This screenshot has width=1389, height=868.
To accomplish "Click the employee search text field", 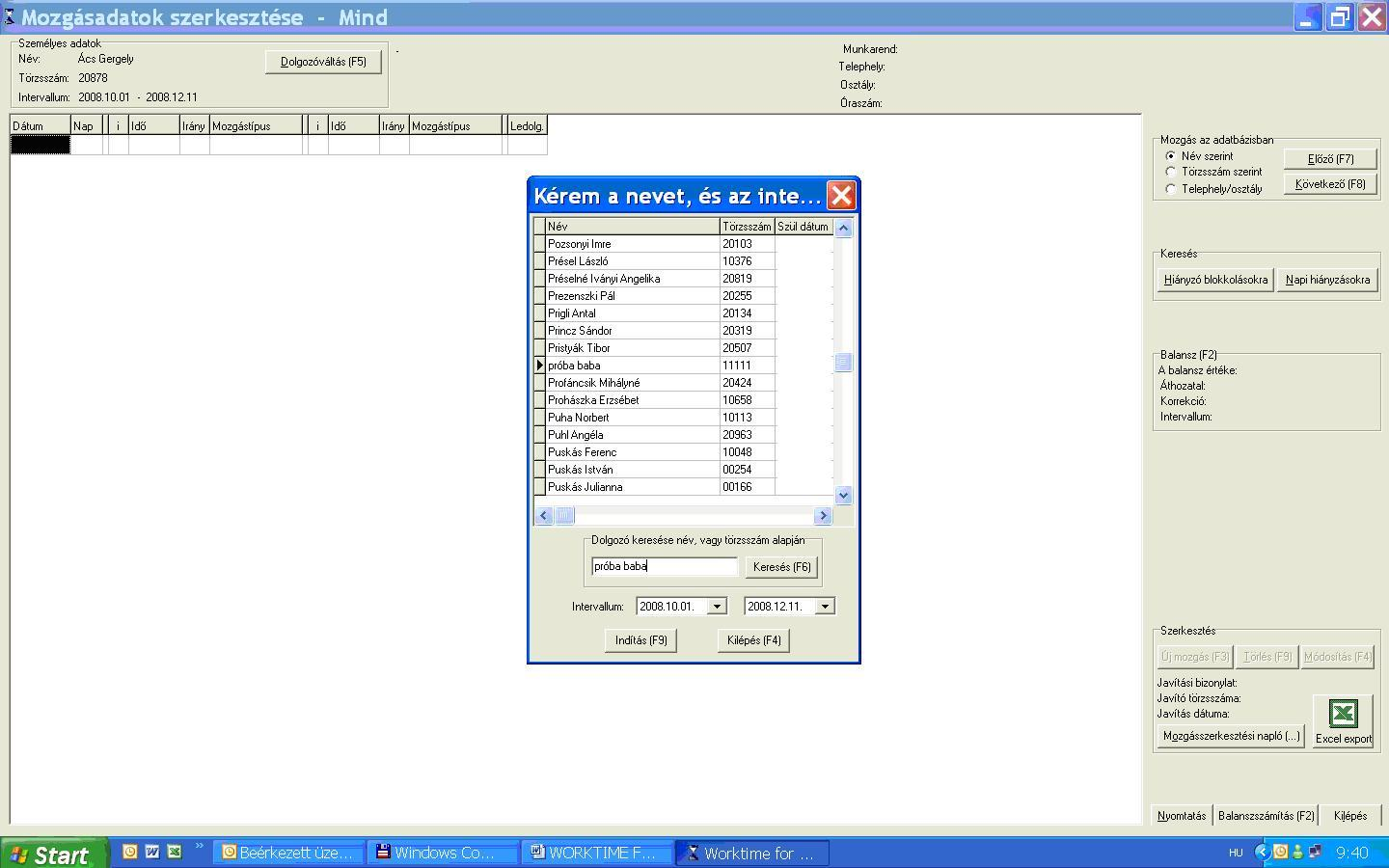I will point(665,567).
